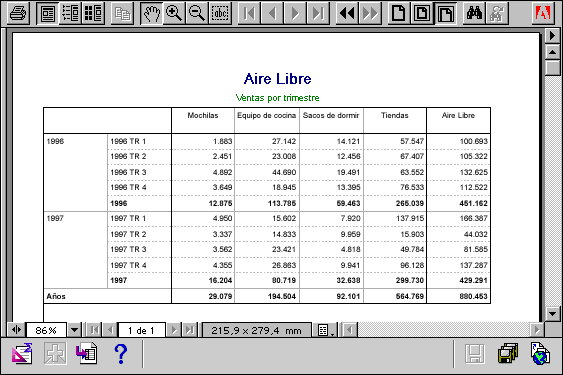Click the Go Back double-arrow icon
The height and width of the screenshot is (375, 563).
pyautogui.click(x=347, y=14)
